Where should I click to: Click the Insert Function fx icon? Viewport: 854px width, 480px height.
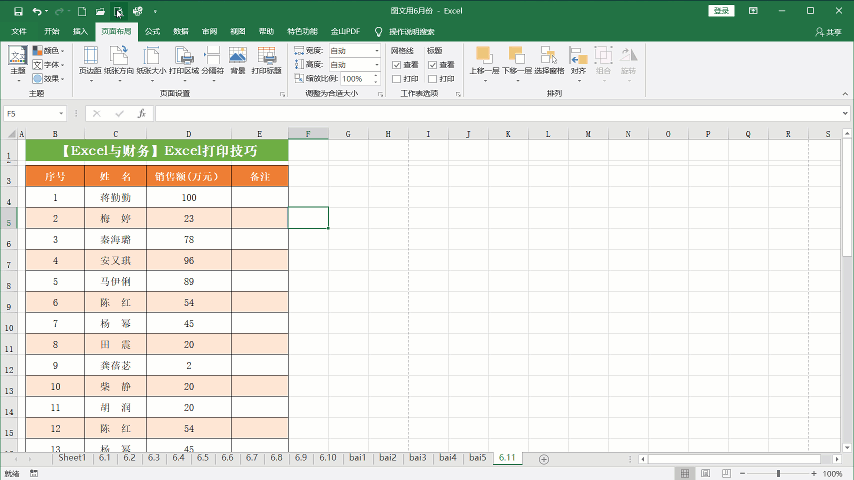[x=142, y=113]
